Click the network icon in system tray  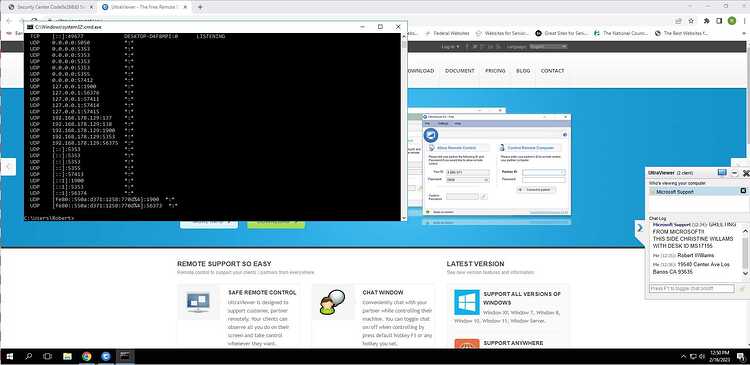click(x=693, y=356)
